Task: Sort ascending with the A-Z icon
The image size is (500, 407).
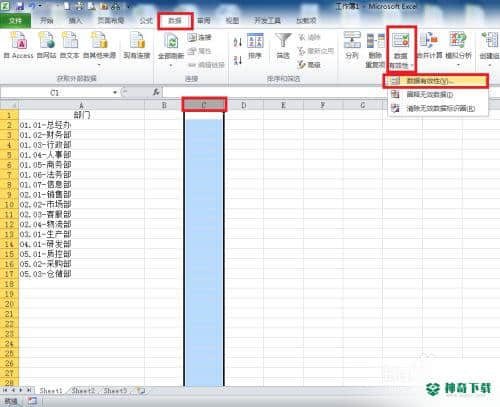Action: 238,42
